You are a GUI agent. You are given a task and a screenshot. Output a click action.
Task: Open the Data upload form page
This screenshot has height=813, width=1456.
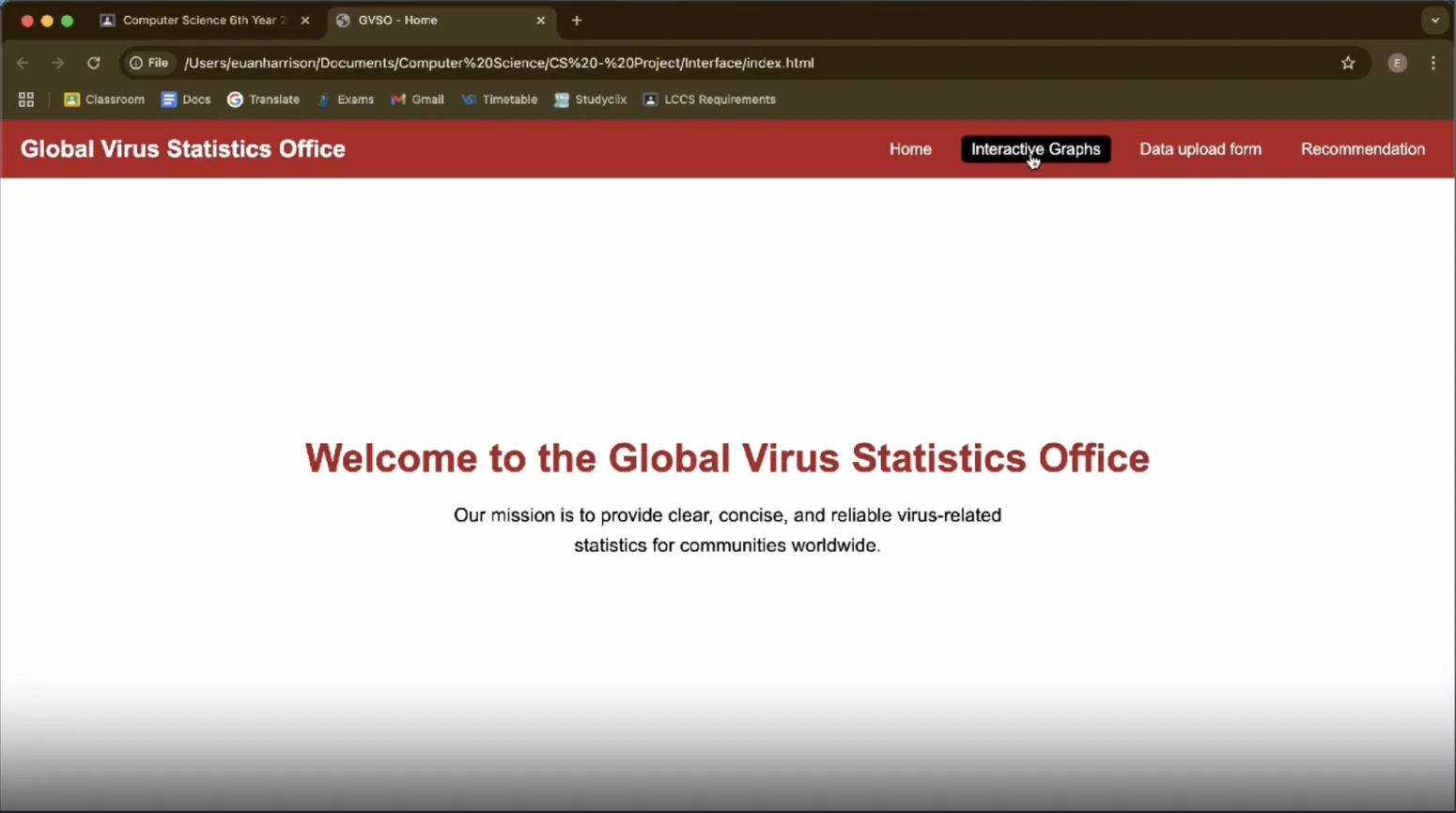coord(1200,149)
